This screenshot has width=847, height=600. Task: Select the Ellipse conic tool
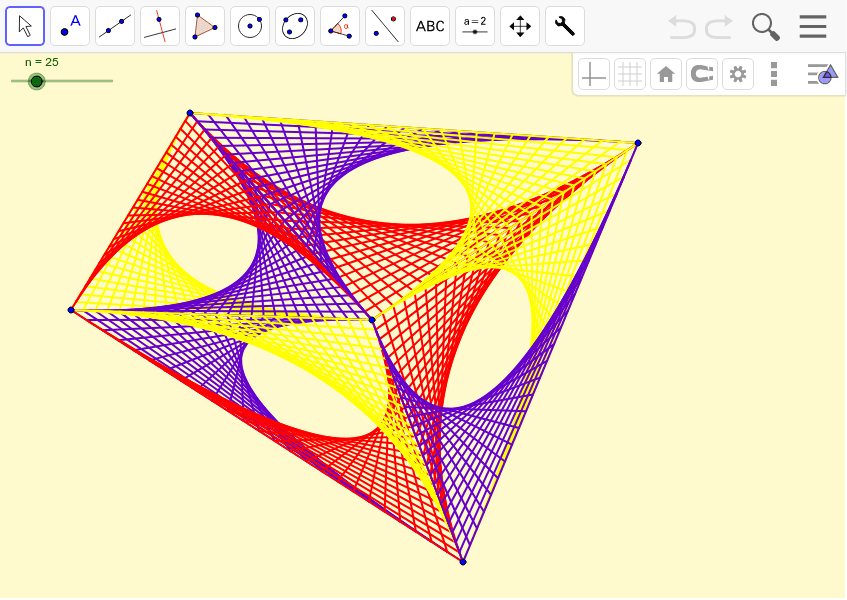click(295, 26)
